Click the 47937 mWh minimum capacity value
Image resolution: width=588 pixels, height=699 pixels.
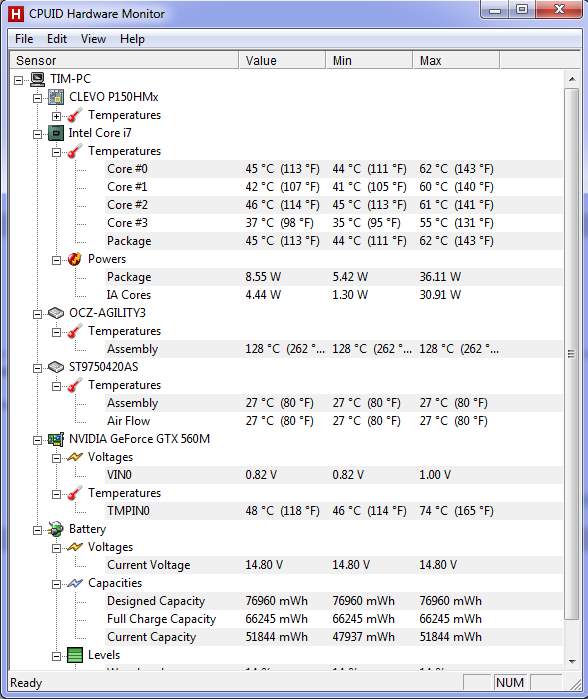[x=363, y=637]
